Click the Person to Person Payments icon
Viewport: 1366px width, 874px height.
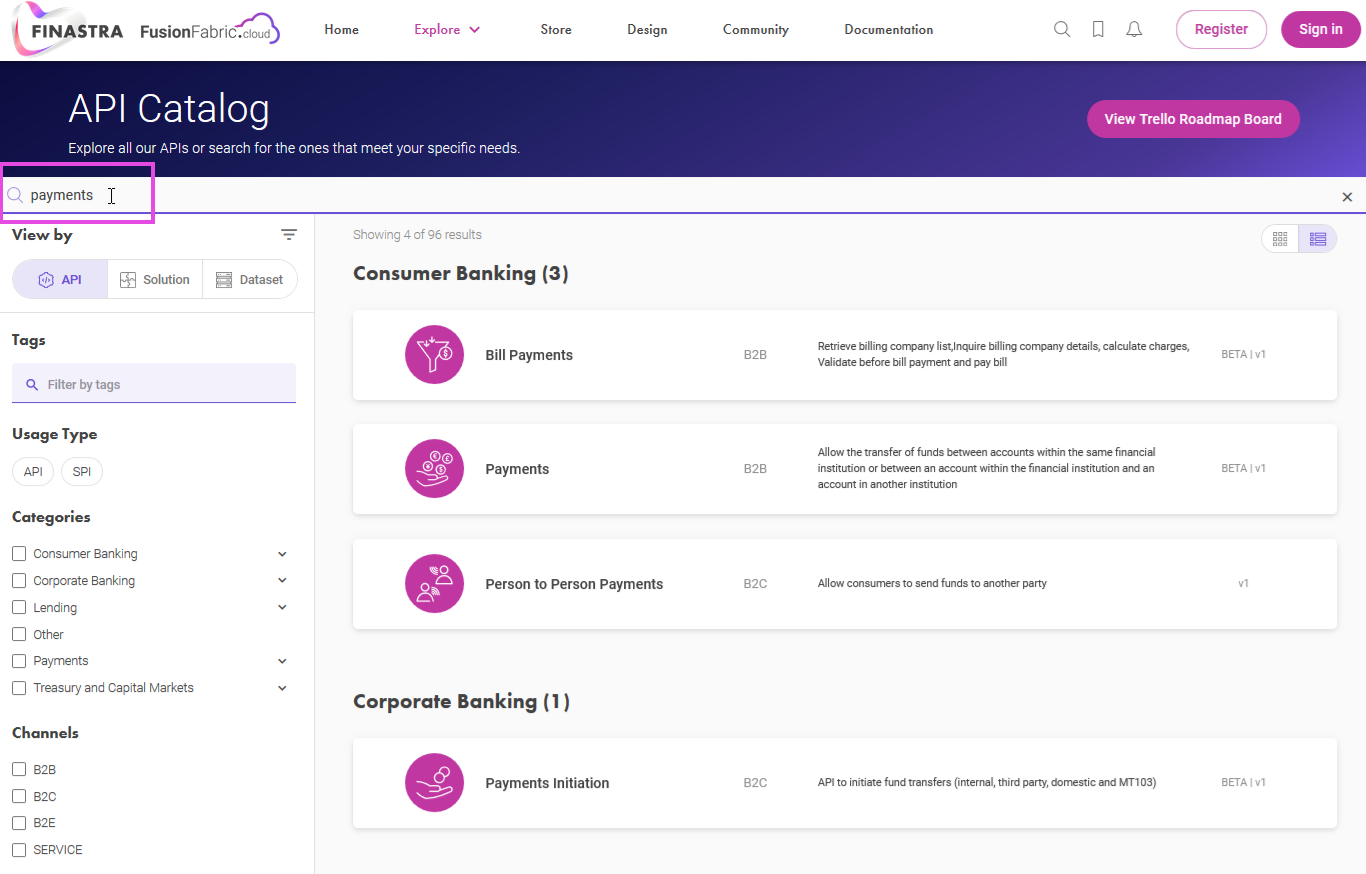pos(434,583)
